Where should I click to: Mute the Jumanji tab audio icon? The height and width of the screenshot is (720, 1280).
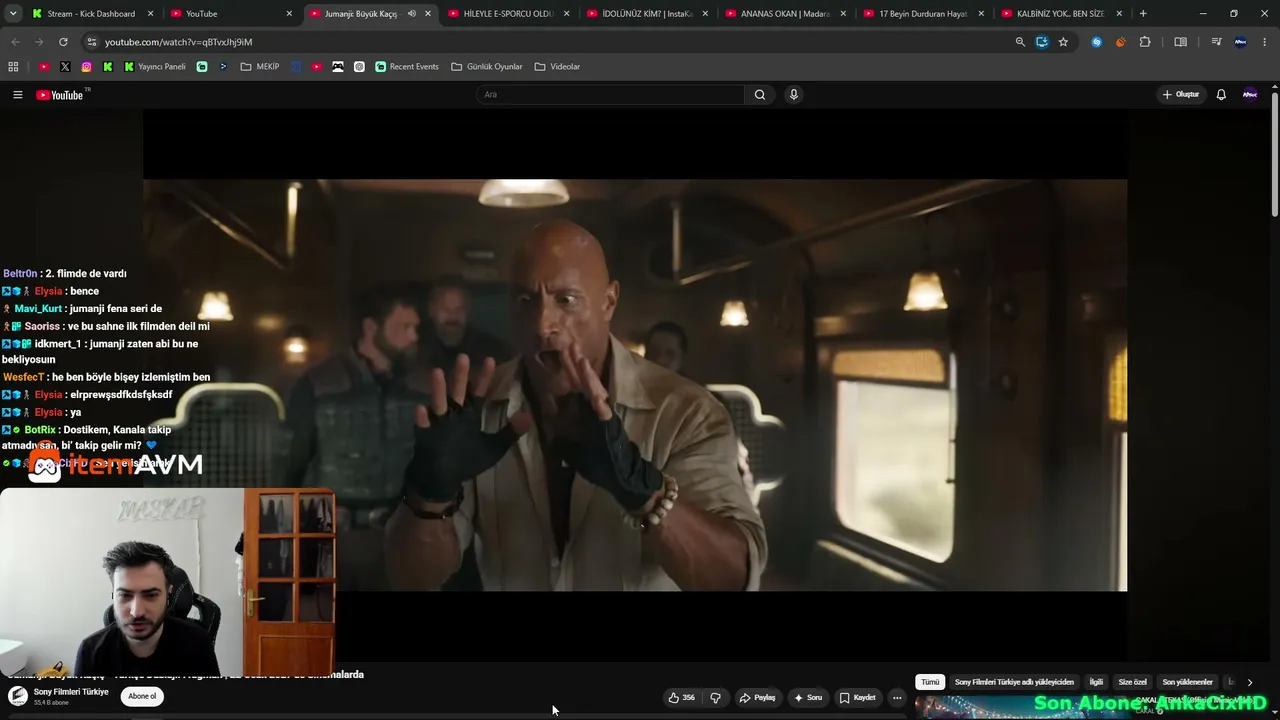[411, 14]
